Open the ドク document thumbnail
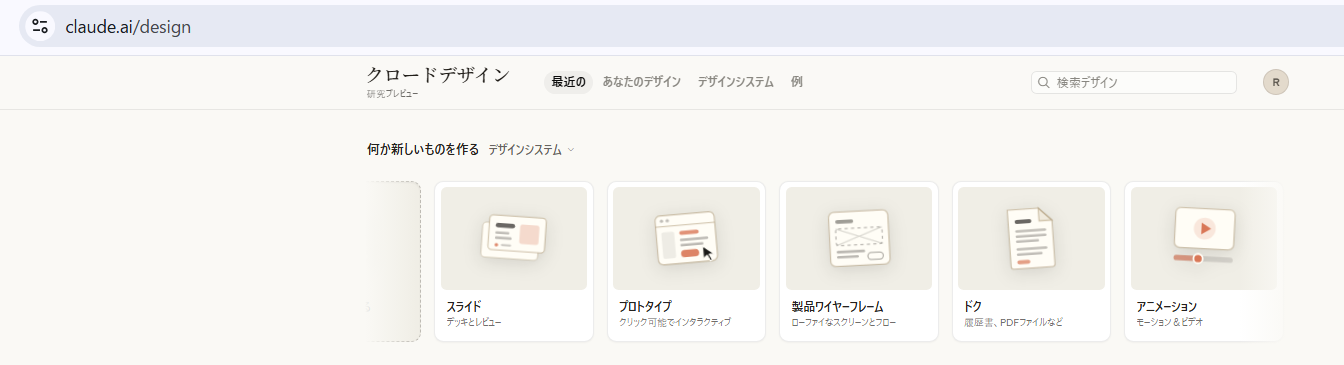This screenshot has height=365, width=1344. click(1031, 239)
